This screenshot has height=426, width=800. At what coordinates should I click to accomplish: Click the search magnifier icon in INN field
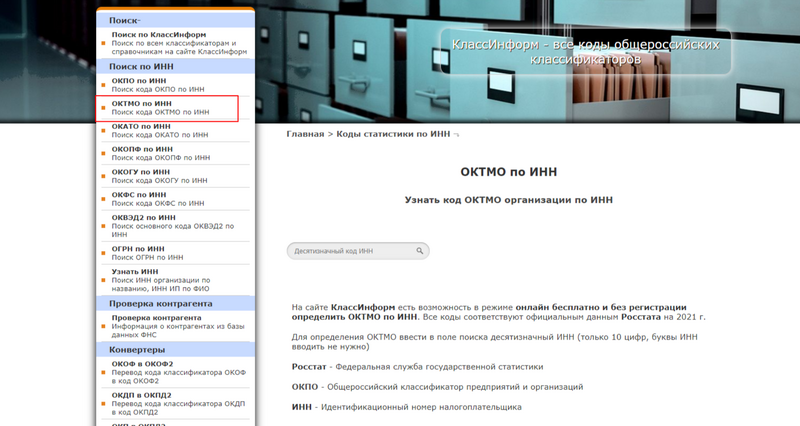coord(419,250)
